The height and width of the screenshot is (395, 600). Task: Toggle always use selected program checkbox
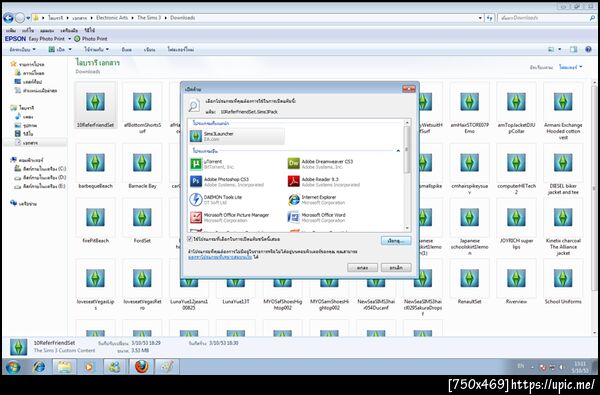tap(189, 239)
